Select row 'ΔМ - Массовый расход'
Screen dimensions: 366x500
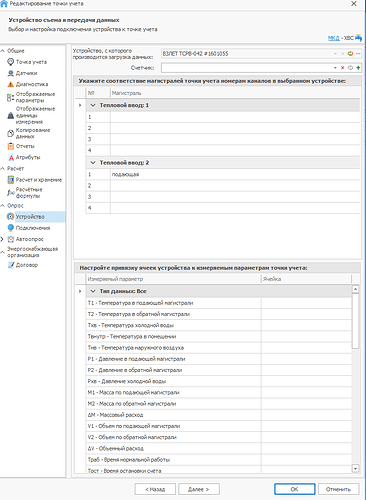pyautogui.click(x=219, y=415)
